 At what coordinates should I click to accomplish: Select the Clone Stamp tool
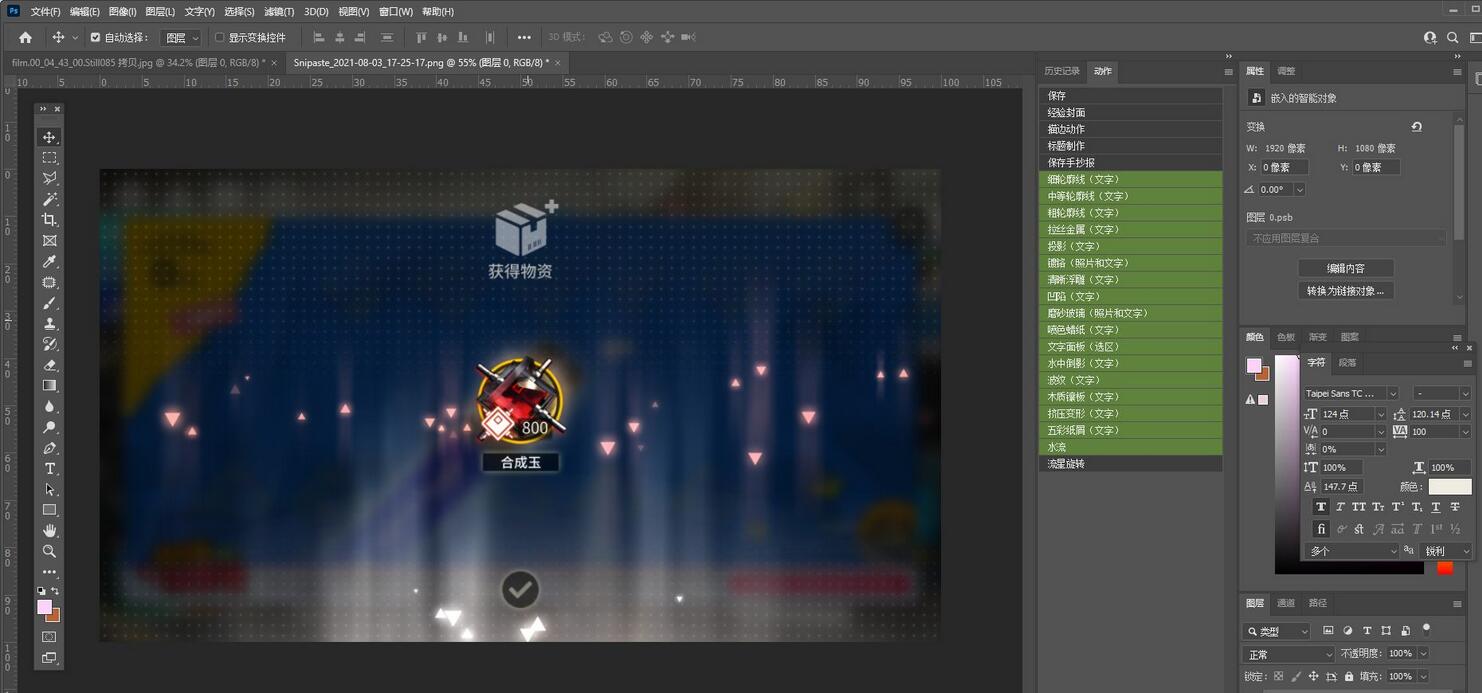coord(49,324)
